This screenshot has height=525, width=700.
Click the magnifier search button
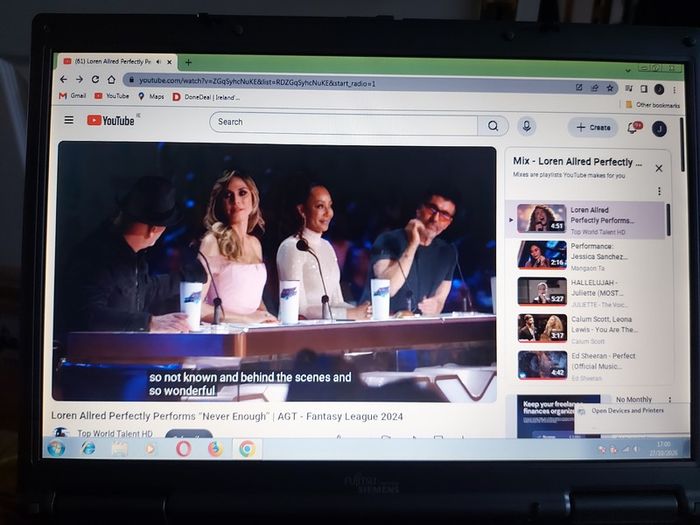(x=493, y=126)
